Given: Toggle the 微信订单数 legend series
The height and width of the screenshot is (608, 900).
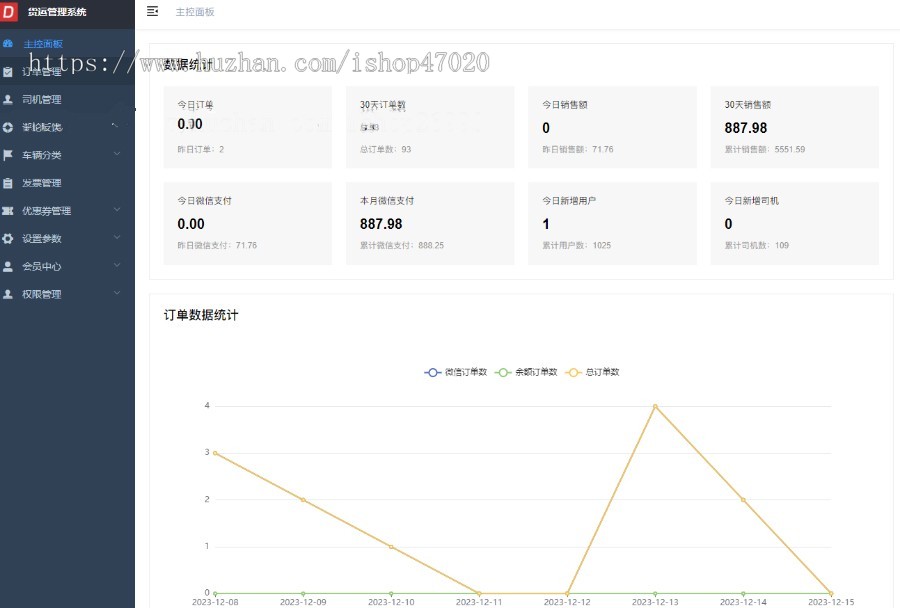Looking at the screenshot, I should [x=456, y=372].
